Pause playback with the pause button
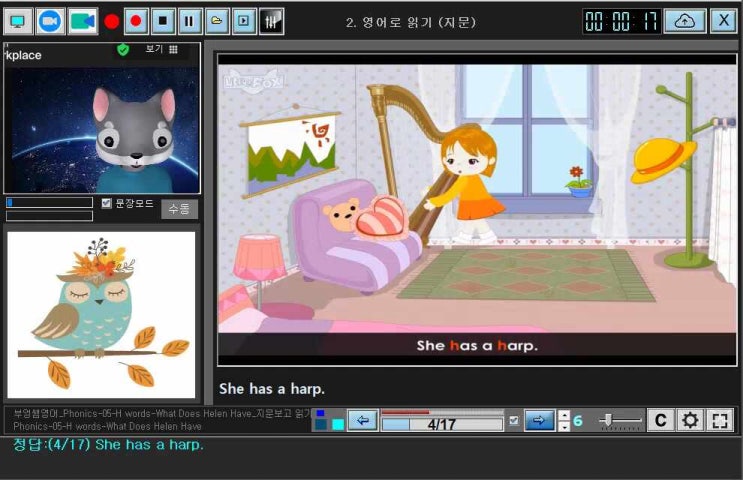Image resolution: width=743 pixels, height=480 pixels. [x=190, y=20]
